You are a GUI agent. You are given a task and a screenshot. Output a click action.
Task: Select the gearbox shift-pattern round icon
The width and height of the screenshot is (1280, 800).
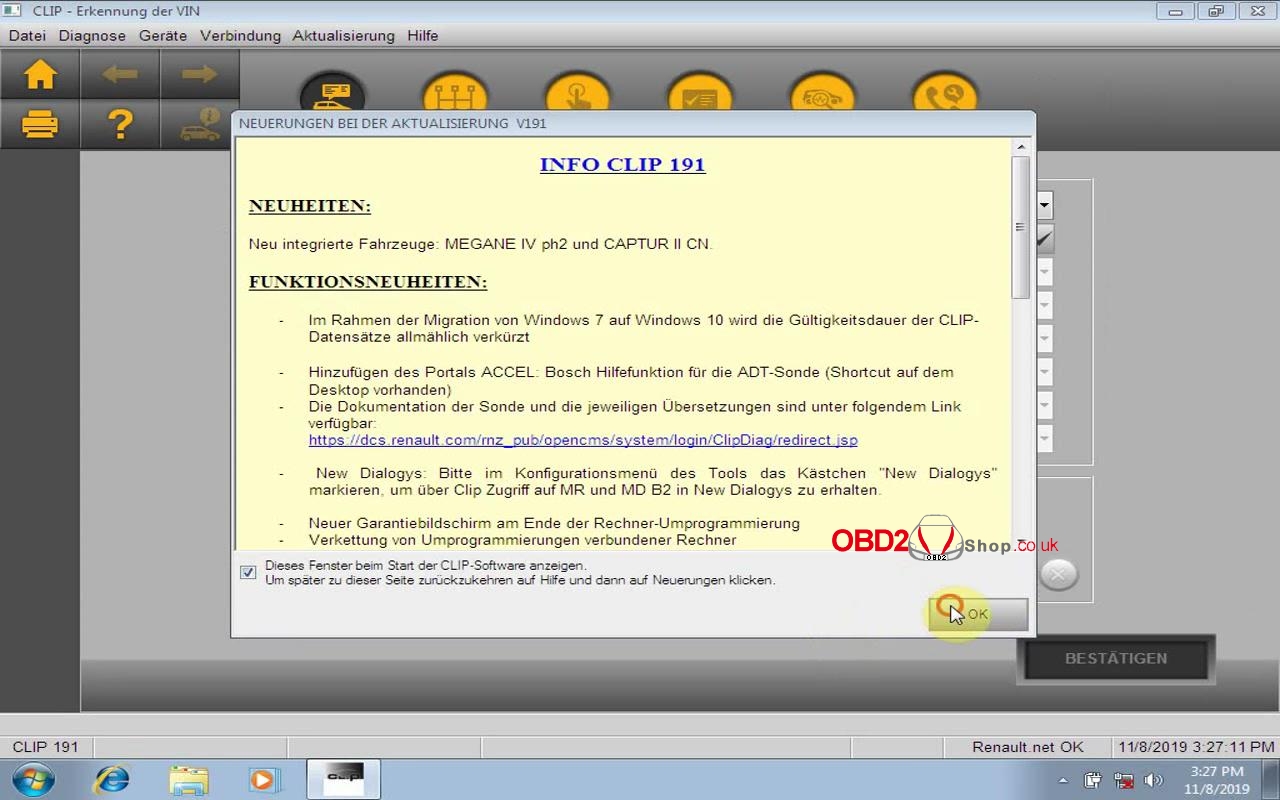tap(455, 97)
